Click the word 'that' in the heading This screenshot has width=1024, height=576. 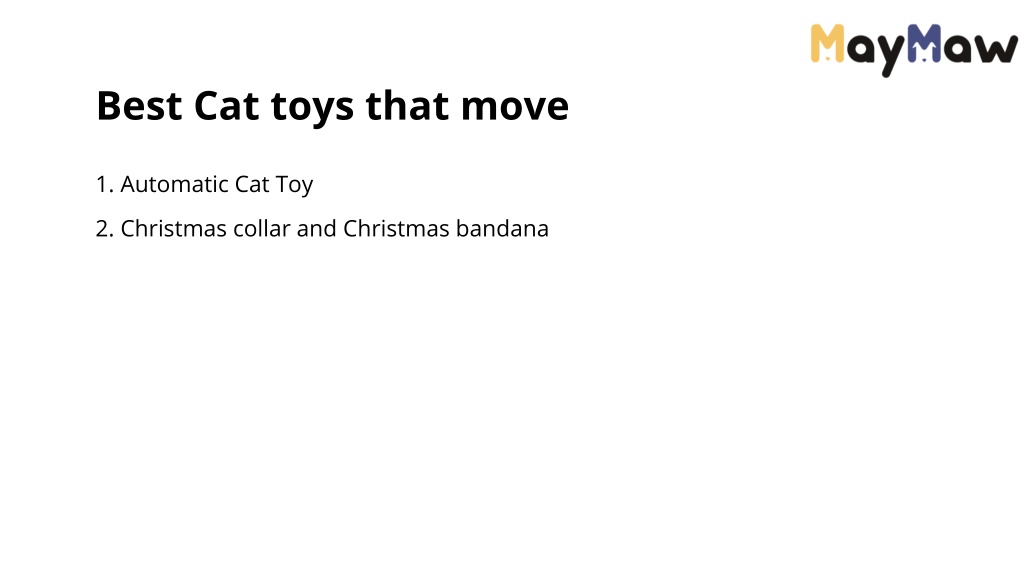[407, 106]
